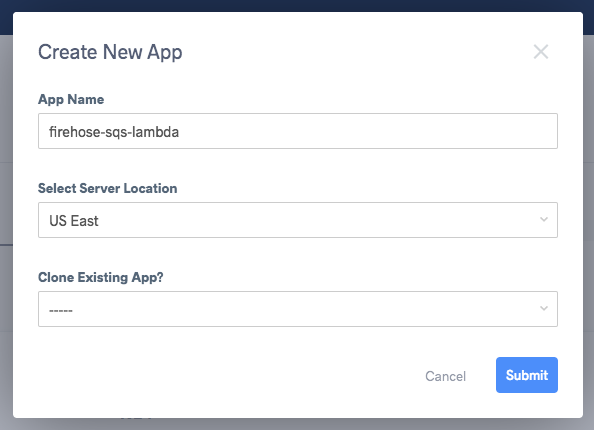Click the dimmed backdrop below the dialog

[297, 424]
